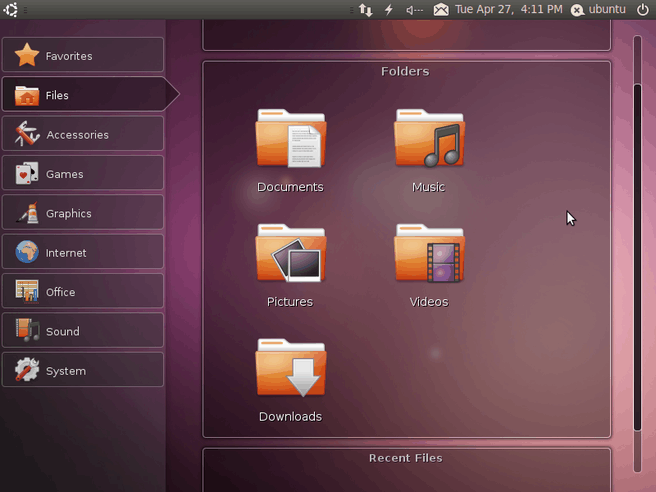Screen dimensions: 656x492
Task: Select the Sound category label
Action: [63, 331]
